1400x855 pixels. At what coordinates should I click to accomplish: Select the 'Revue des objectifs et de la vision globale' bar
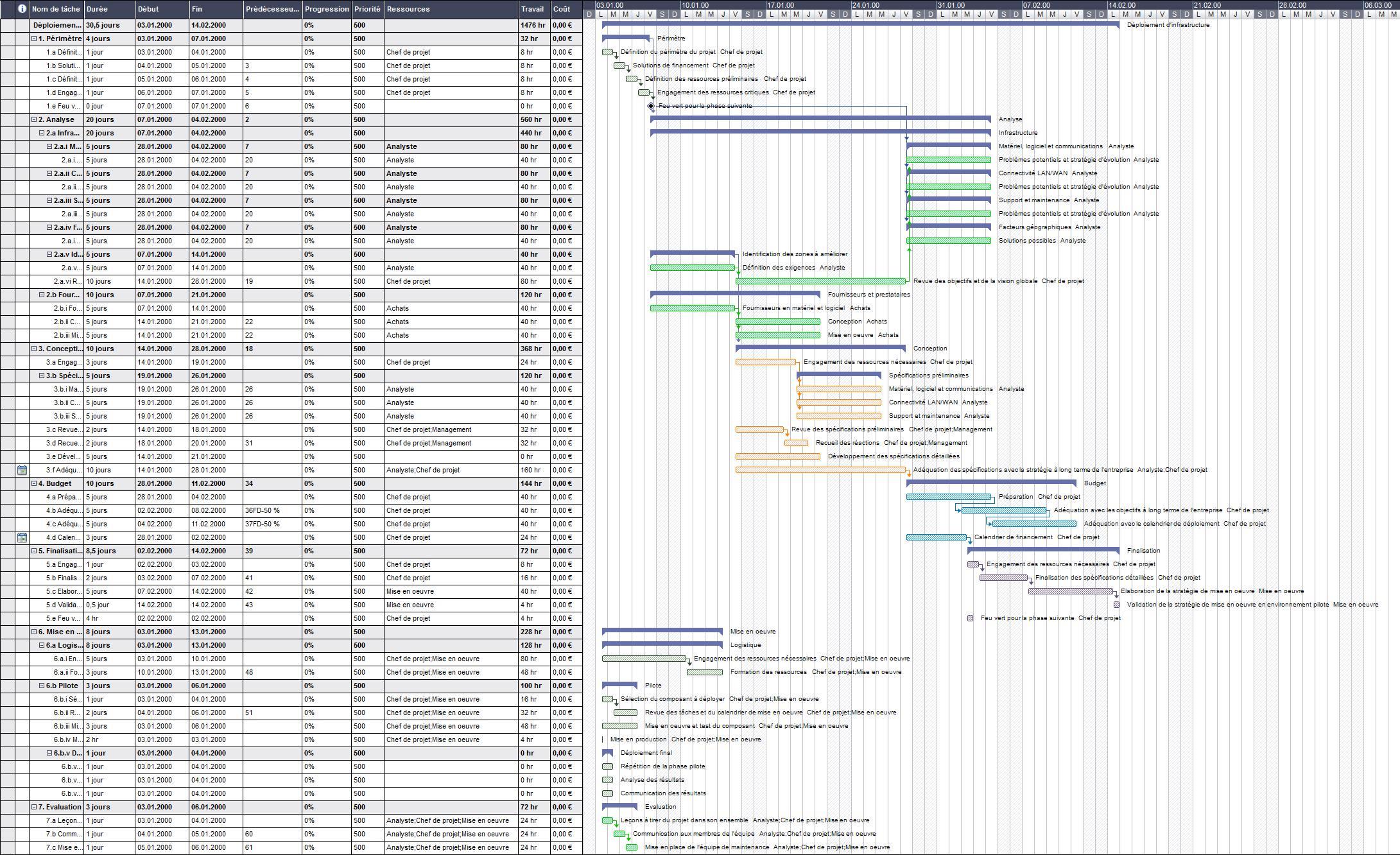tap(821, 281)
